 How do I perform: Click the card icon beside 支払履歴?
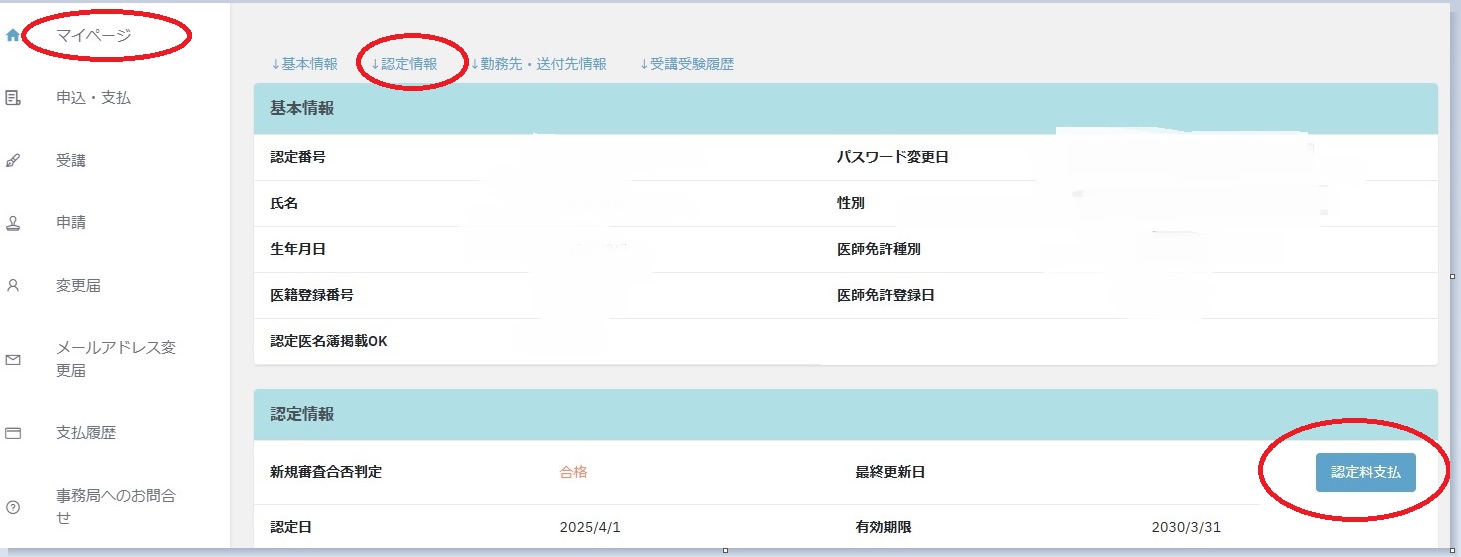point(13,433)
